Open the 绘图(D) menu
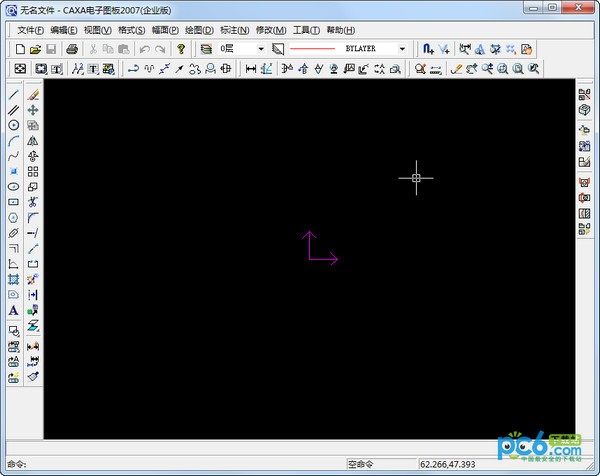The image size is (600, 476). click(x=199, y=30)
